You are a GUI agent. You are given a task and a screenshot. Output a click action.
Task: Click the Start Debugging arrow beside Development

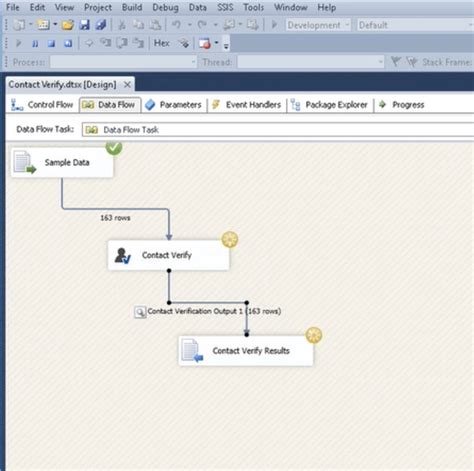pyautogui.click(x=274, y=25)
